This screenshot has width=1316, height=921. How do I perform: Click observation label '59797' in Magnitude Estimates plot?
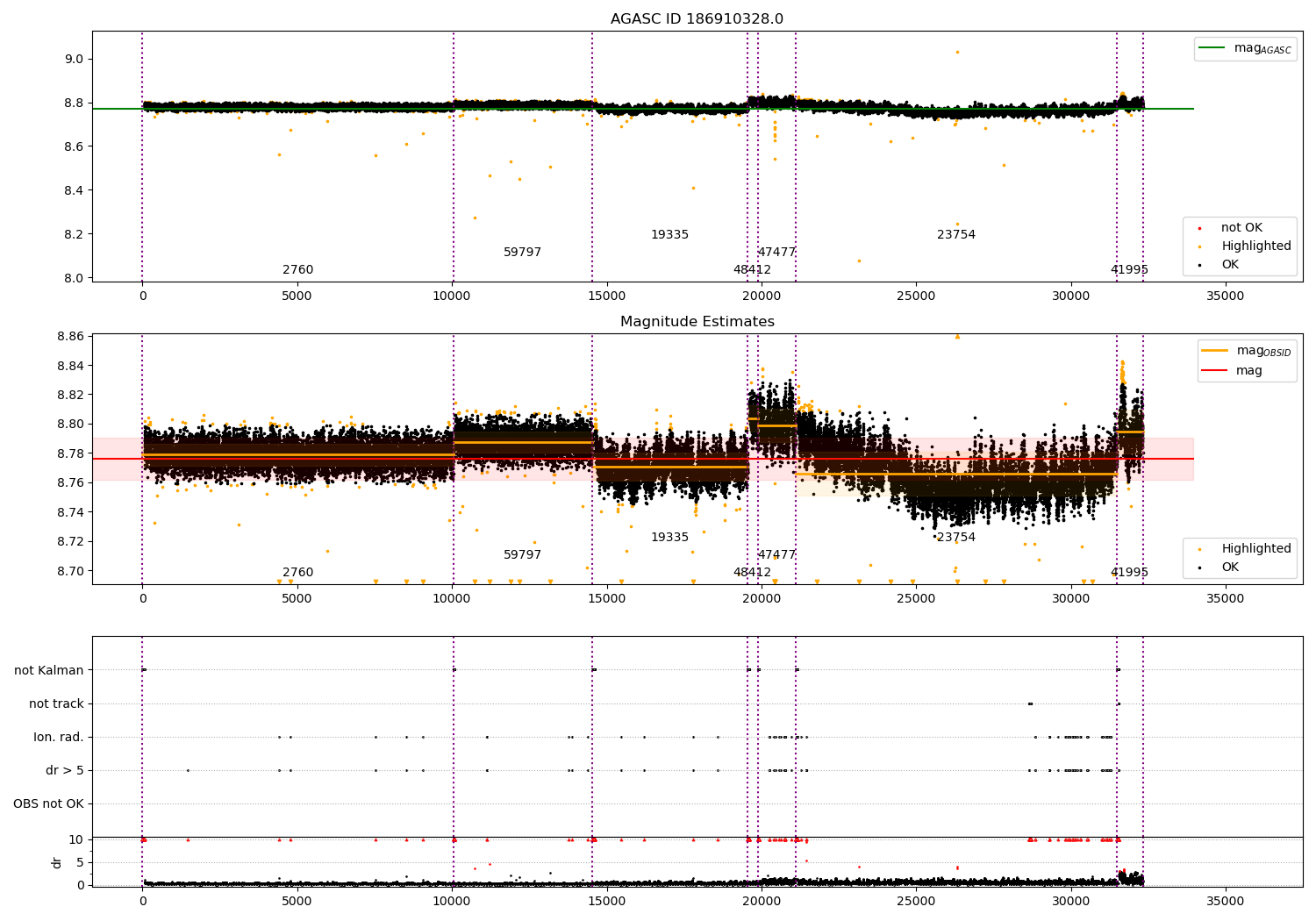522,555
